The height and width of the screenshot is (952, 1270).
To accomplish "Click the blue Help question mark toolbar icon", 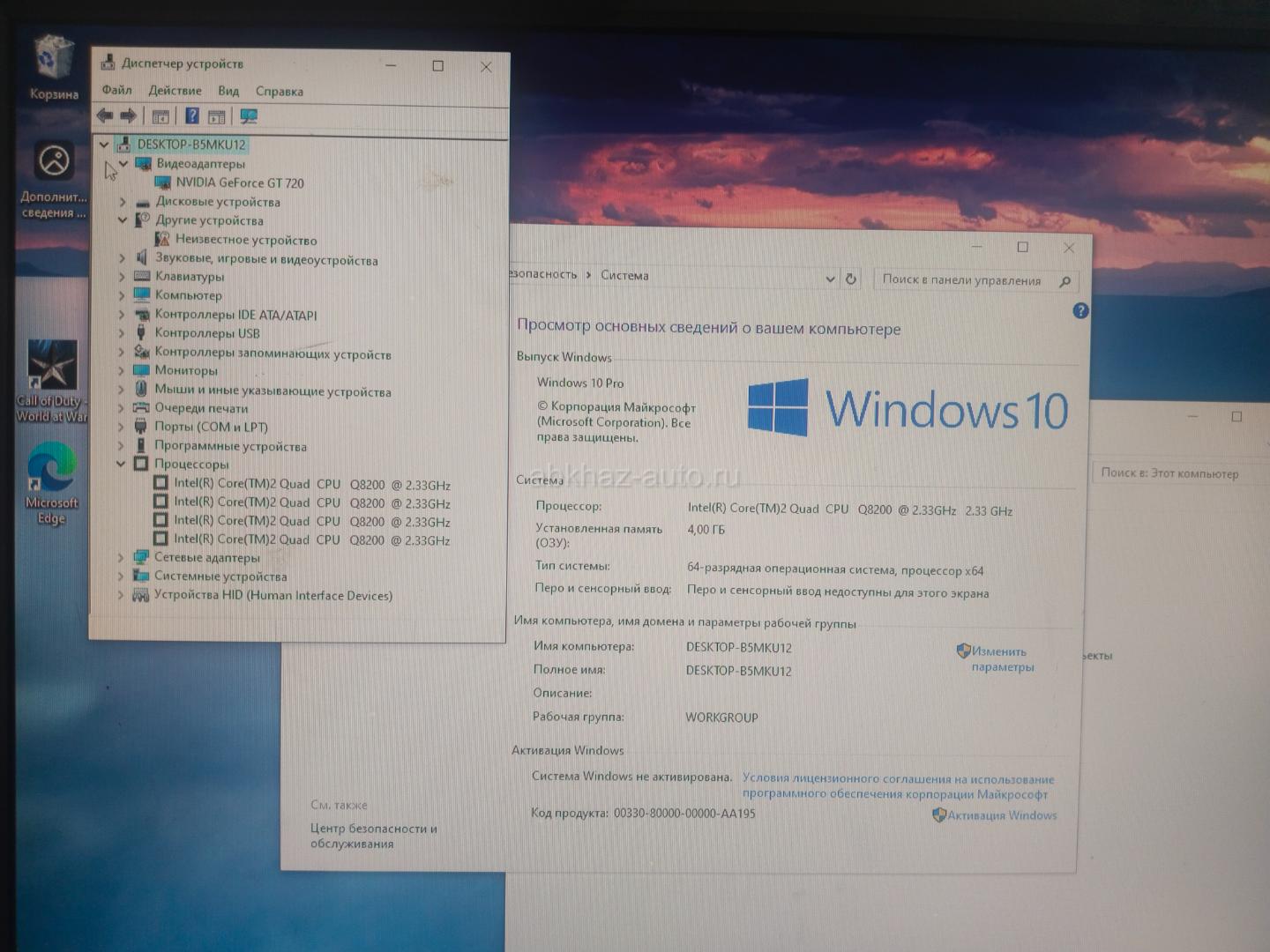I will 191,115.
